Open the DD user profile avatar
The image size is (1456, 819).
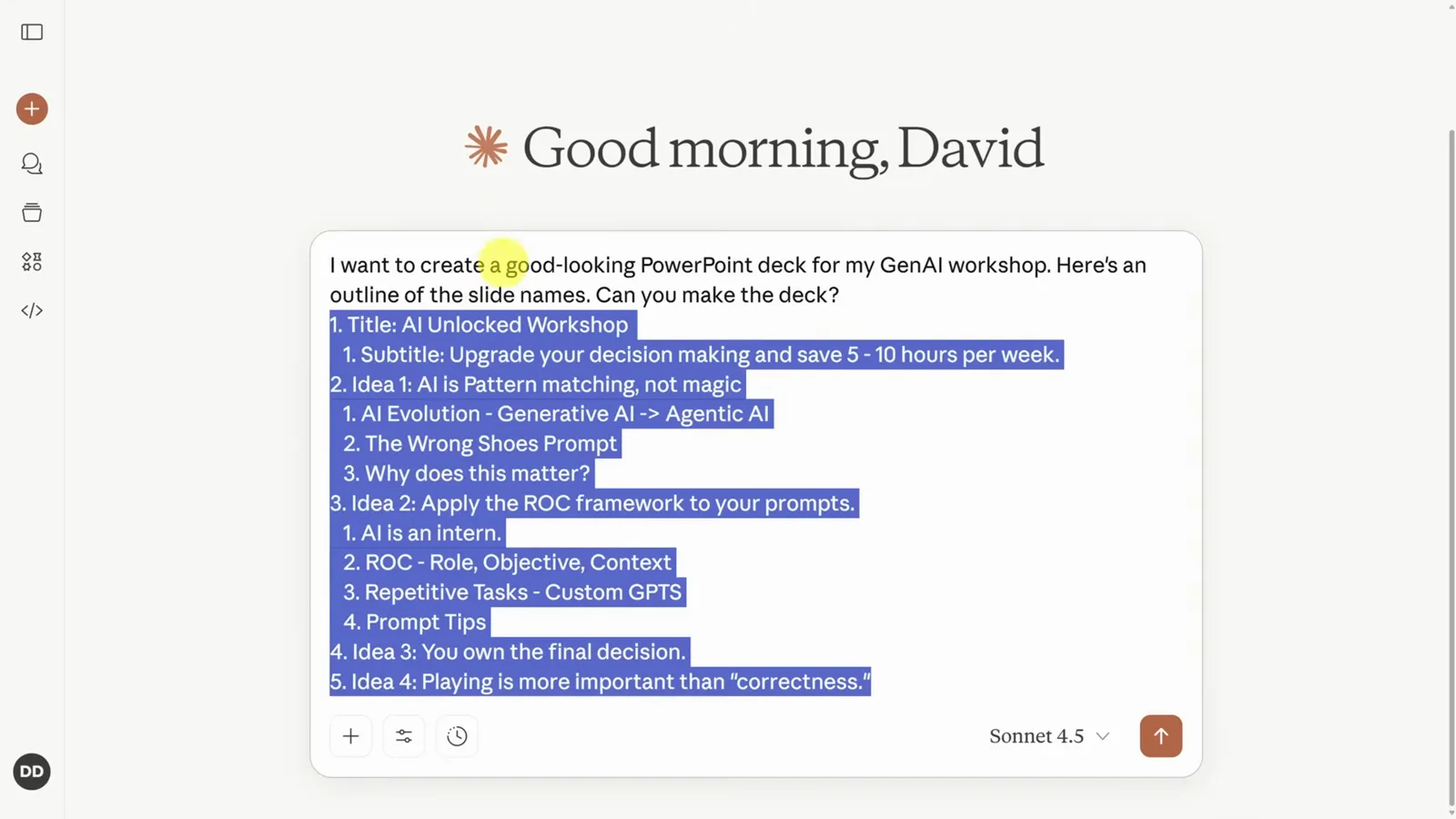pyautogui.click(x=32, y=772)
